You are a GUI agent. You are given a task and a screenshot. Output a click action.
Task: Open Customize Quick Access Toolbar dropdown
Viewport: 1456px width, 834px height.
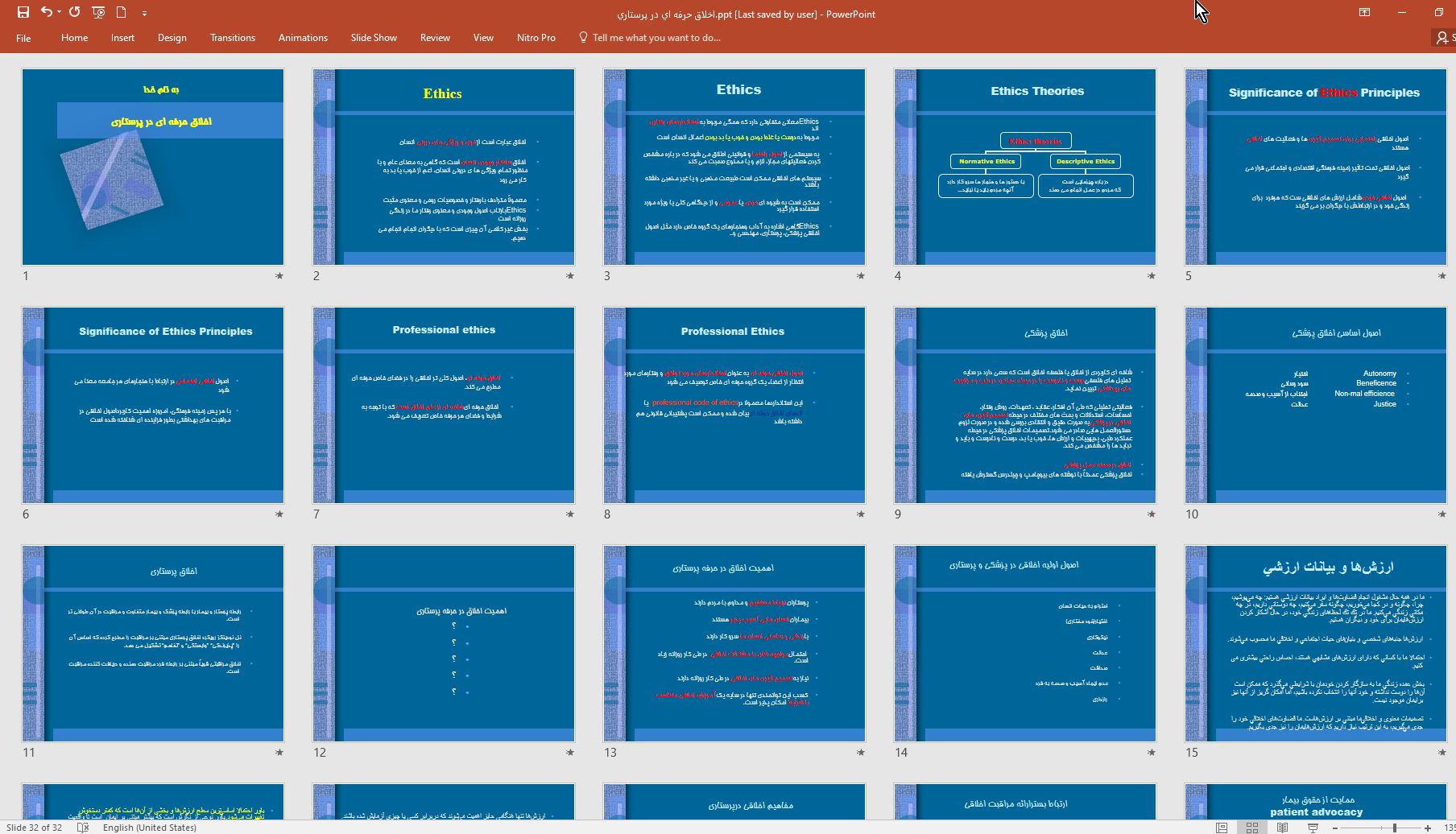[144, 13]
